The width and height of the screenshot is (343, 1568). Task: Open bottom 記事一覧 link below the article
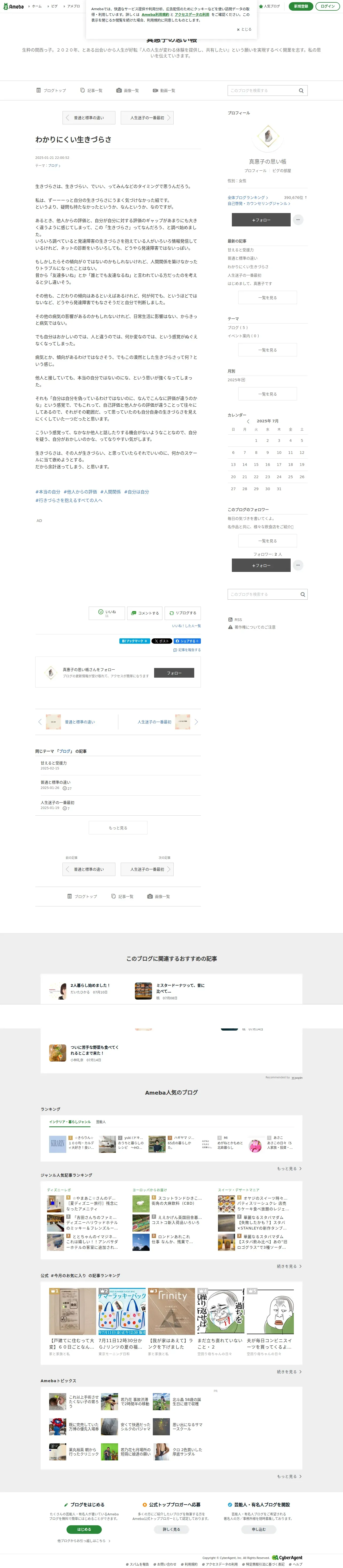122,897
